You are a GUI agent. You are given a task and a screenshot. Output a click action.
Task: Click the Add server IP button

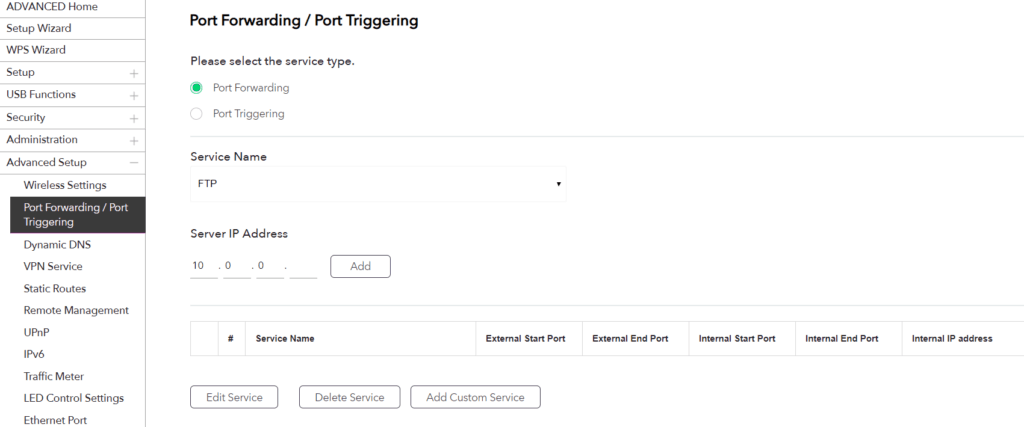360,266
